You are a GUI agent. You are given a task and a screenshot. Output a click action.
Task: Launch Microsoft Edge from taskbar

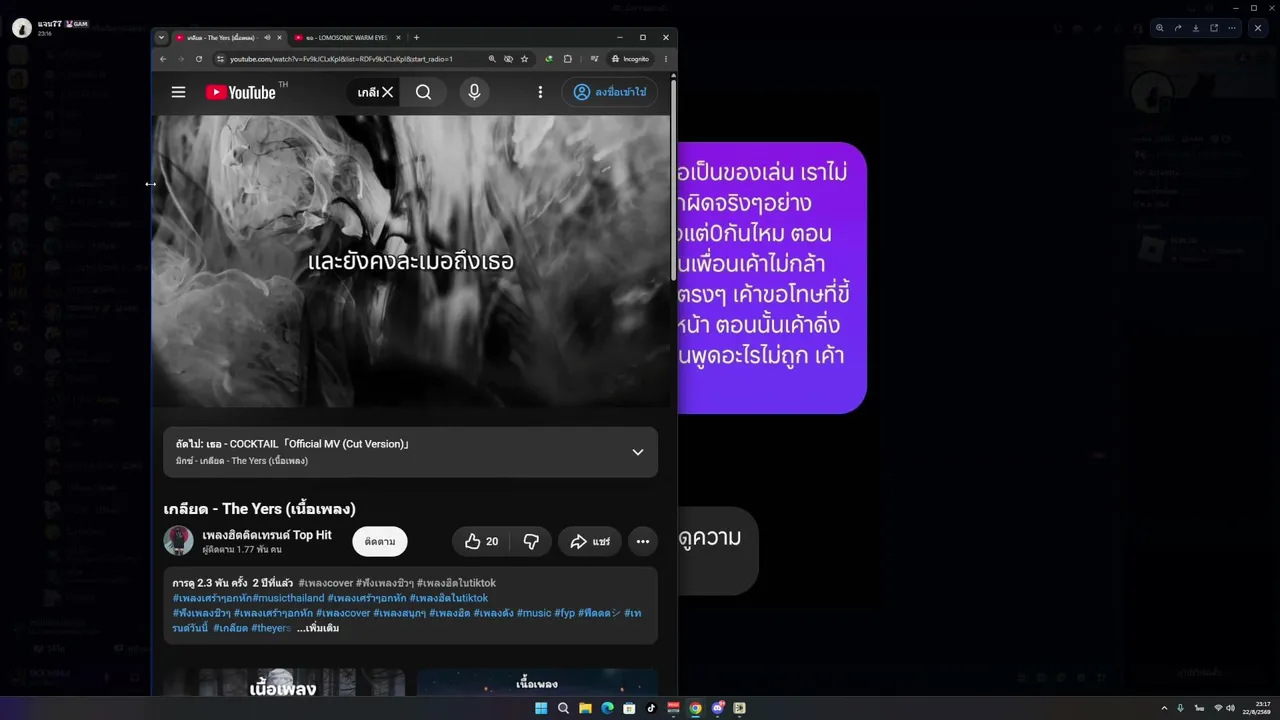pyautogui.click(x=607, y=708)
